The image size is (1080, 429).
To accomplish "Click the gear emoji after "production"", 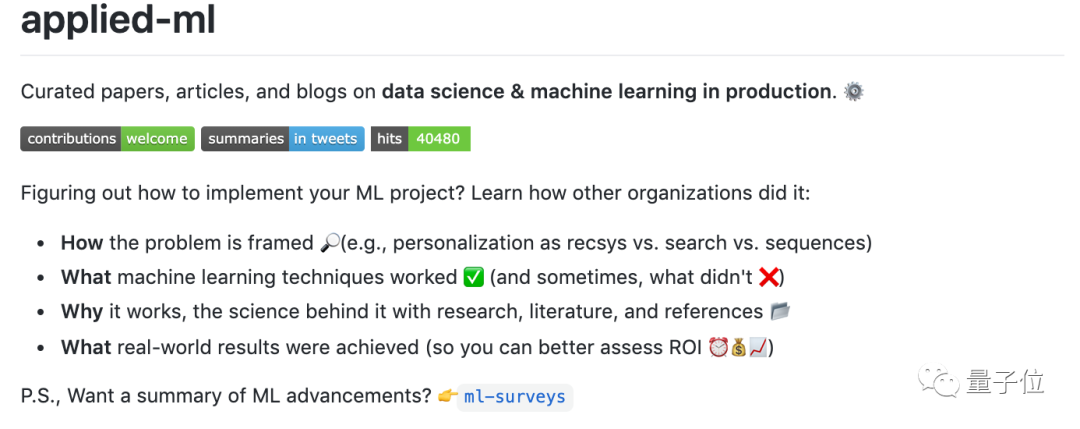I will tap(854, 92).
